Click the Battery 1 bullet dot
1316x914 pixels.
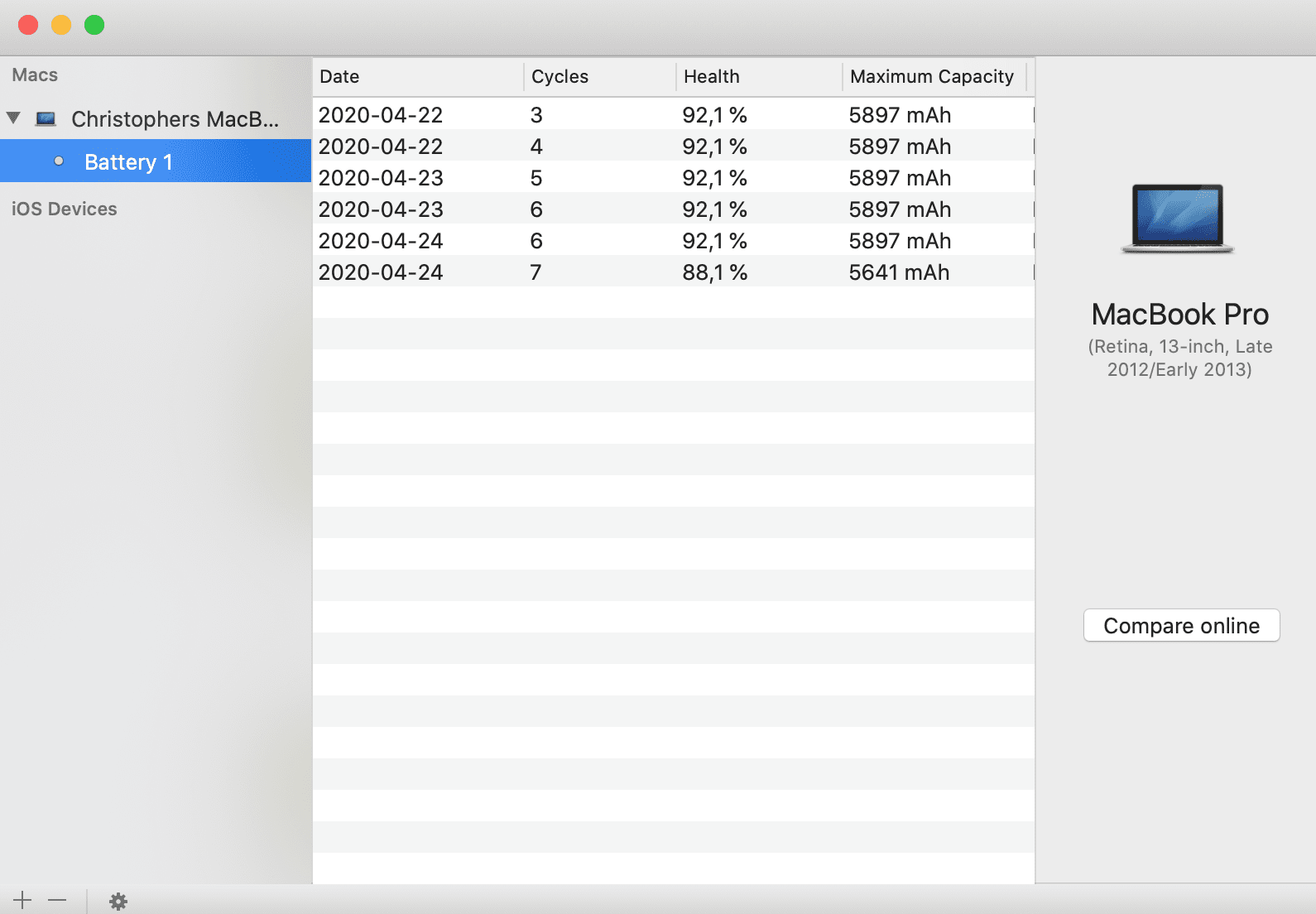coord(59,161)
